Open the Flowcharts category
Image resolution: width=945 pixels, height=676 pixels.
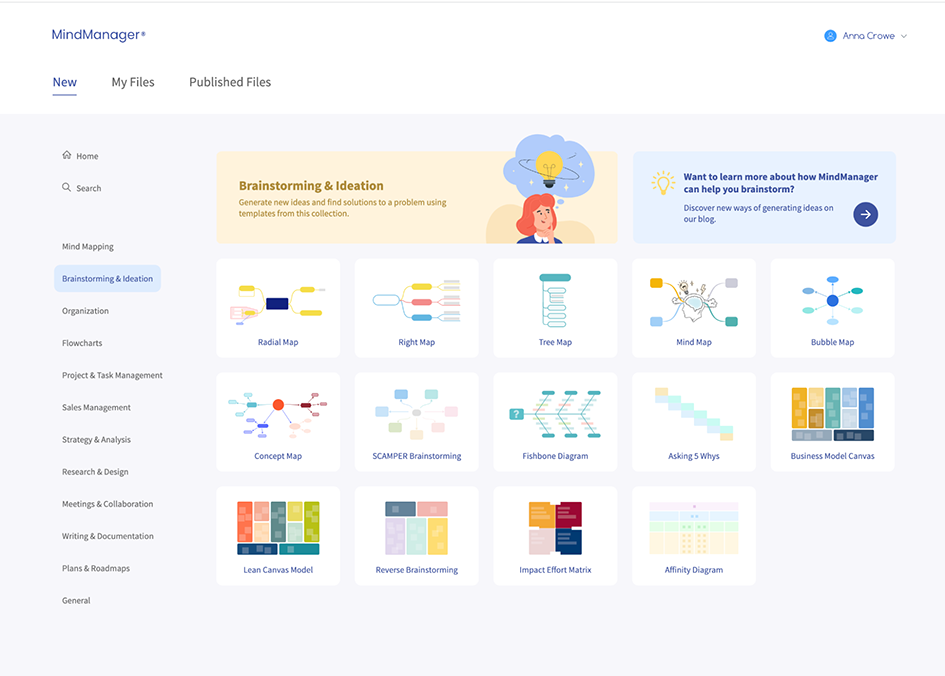coord(82,343)
